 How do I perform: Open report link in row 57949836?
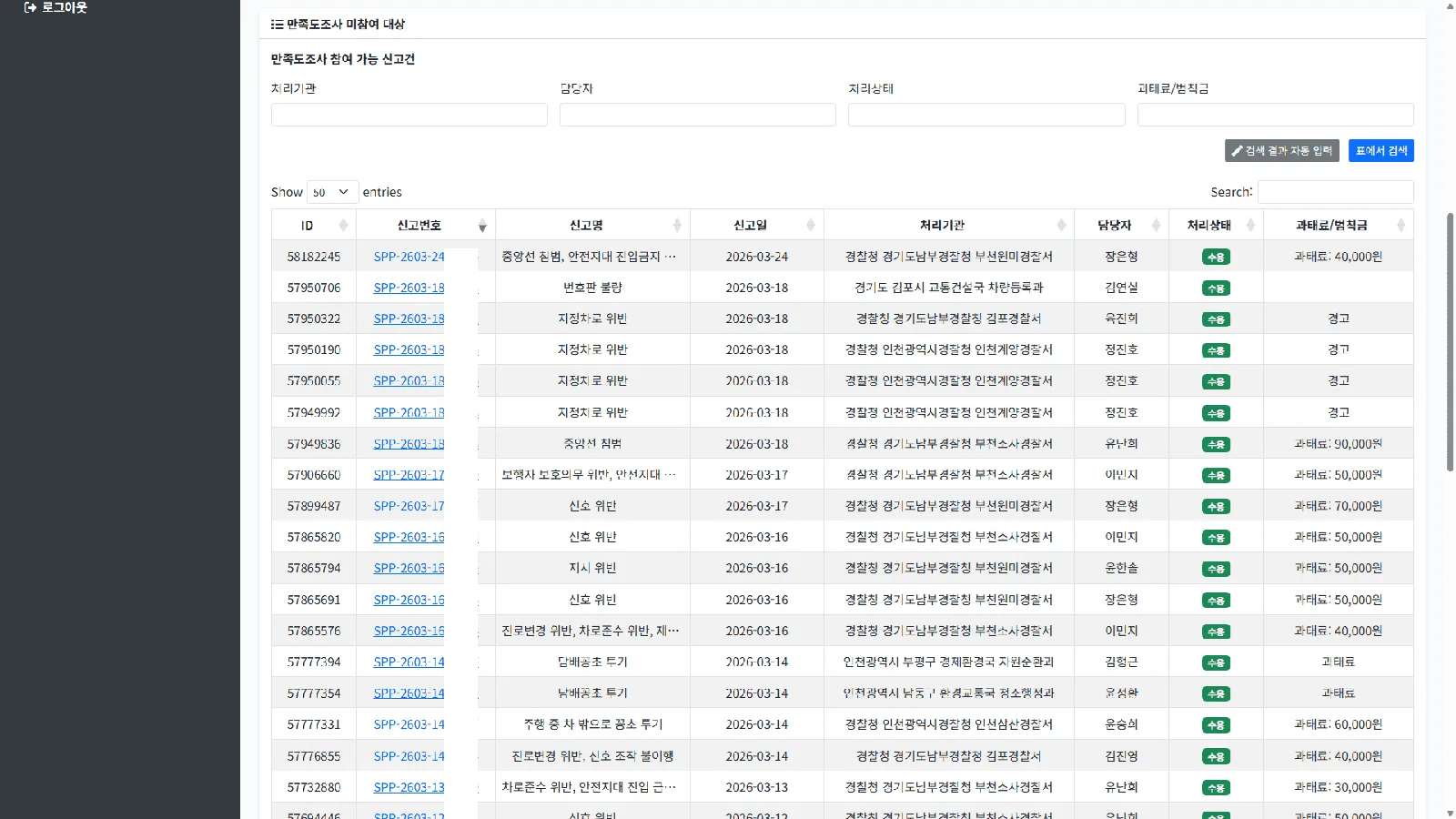(x=409, y=444)
